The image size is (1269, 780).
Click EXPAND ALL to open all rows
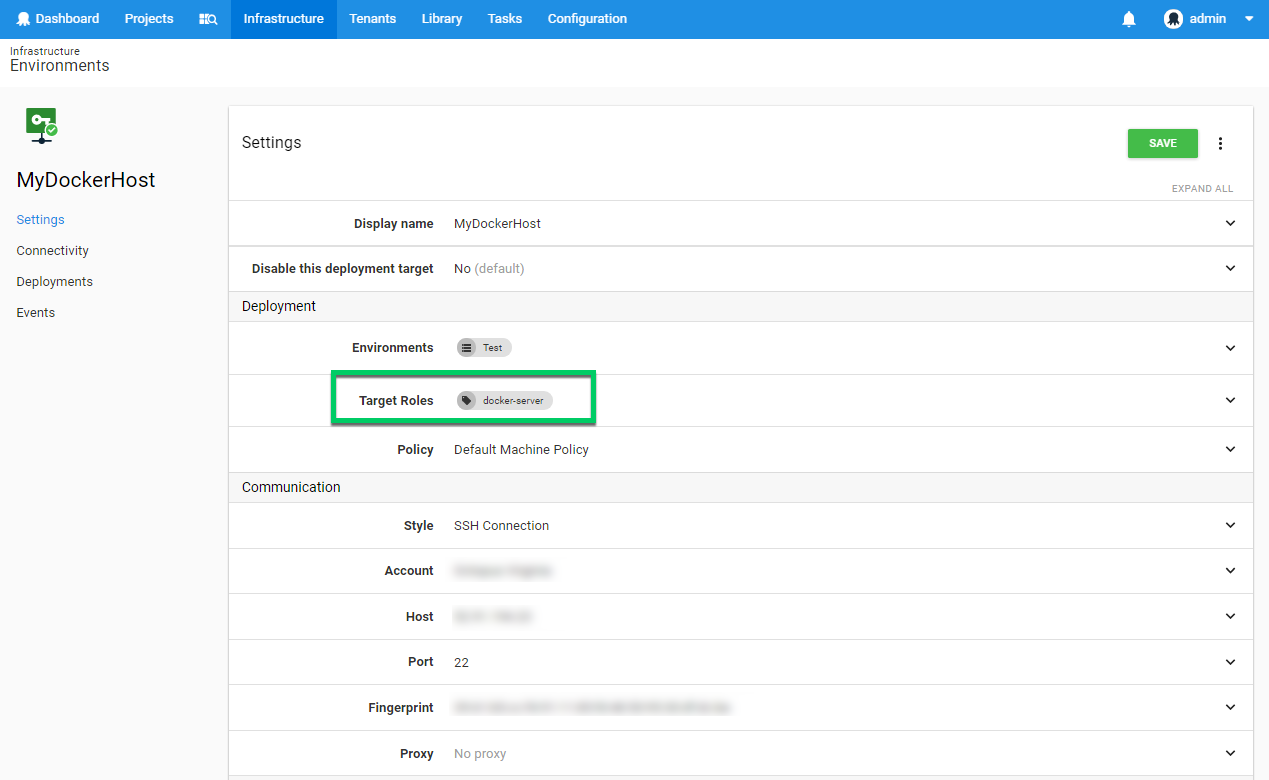pos(1202,188)
